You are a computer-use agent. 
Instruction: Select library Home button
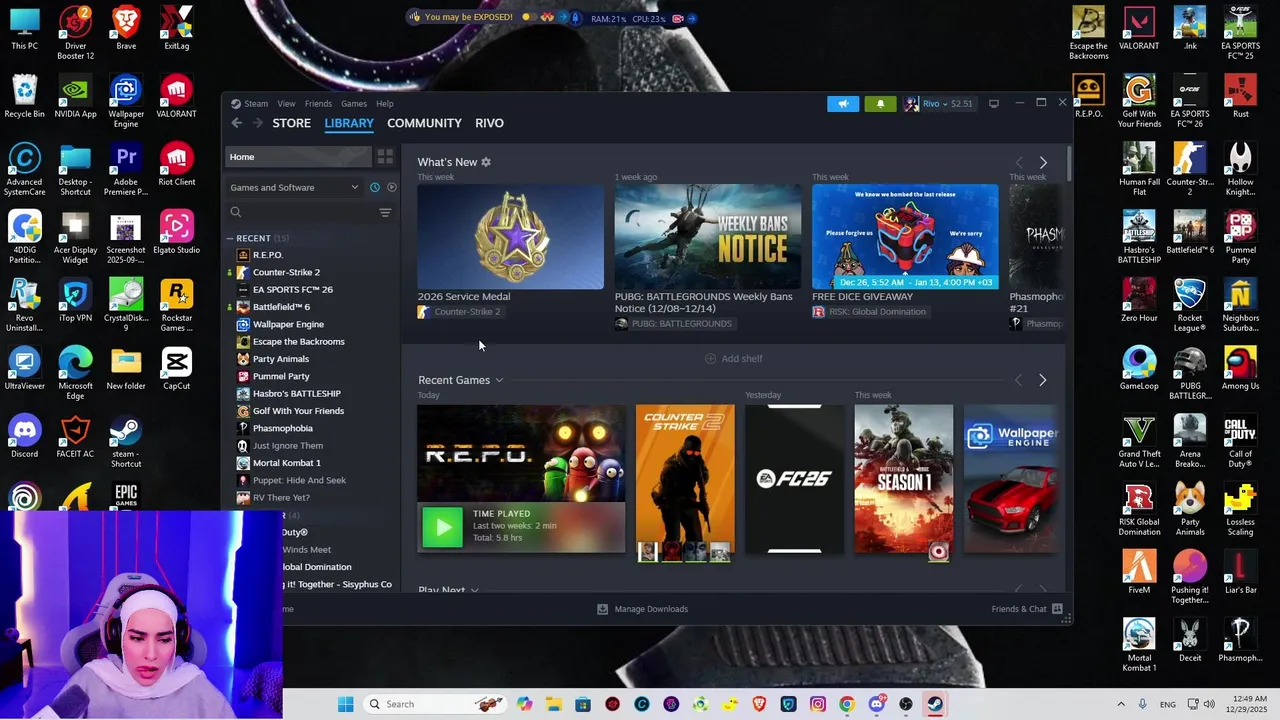click(296, 157)
